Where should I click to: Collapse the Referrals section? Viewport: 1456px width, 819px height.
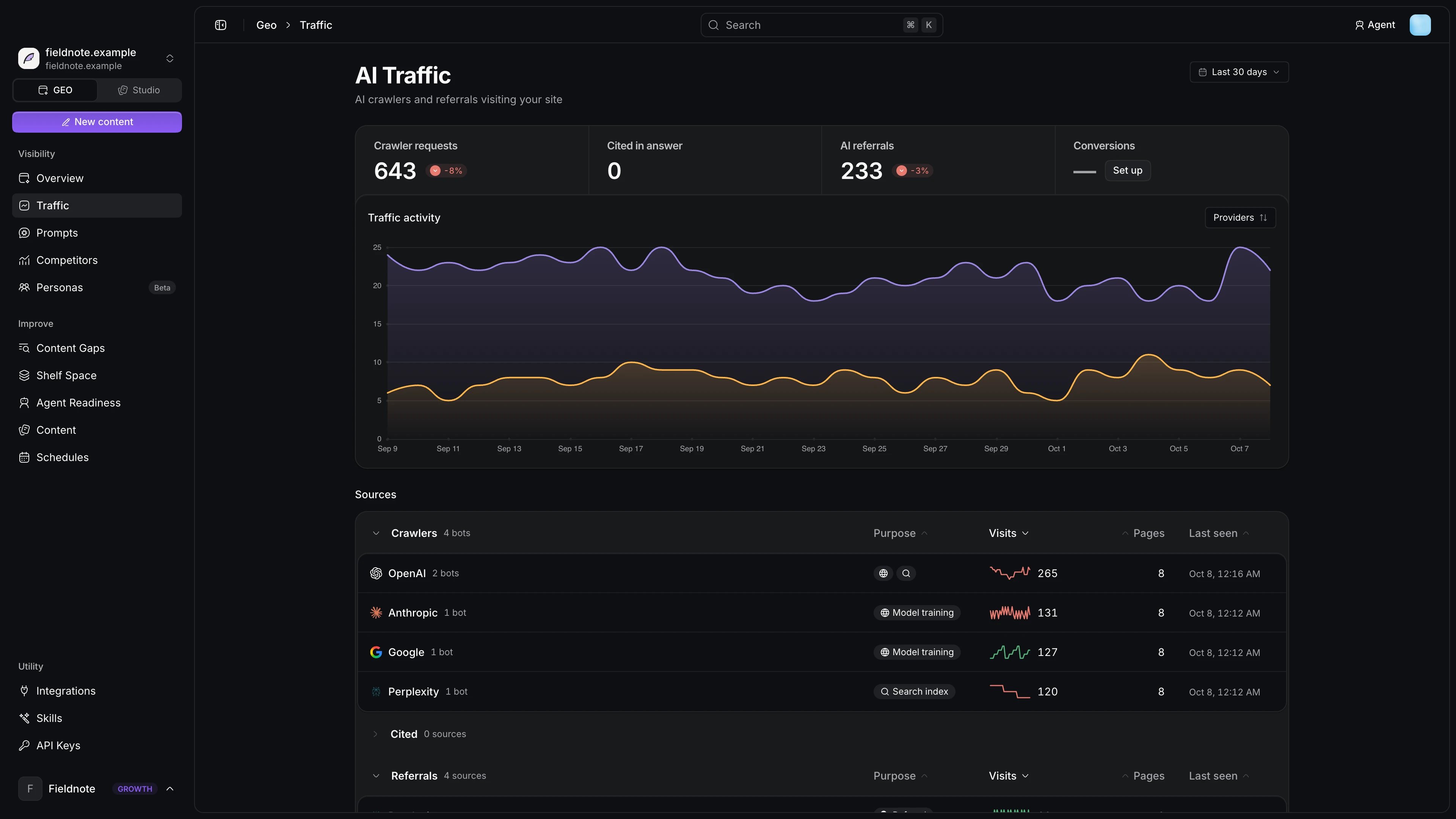[x=376, y=776]
